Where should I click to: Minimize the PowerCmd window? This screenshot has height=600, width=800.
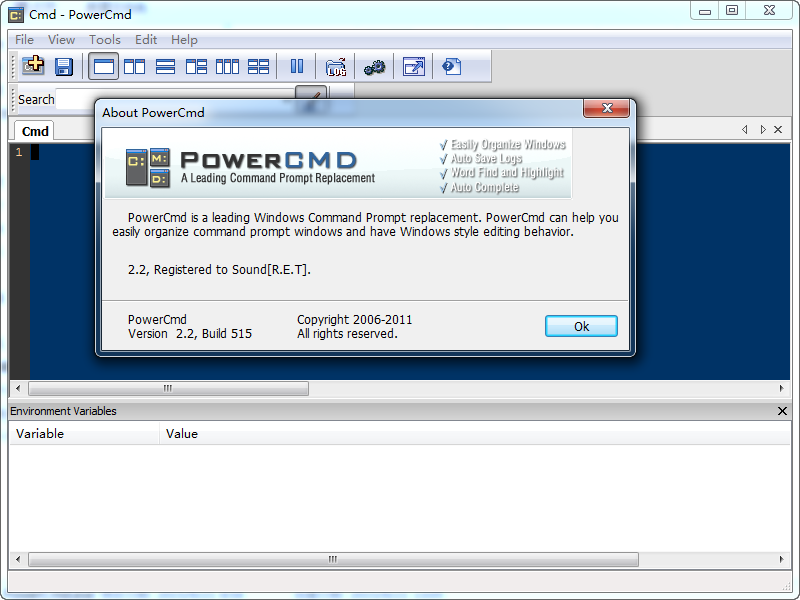click(x=705, y=10)
